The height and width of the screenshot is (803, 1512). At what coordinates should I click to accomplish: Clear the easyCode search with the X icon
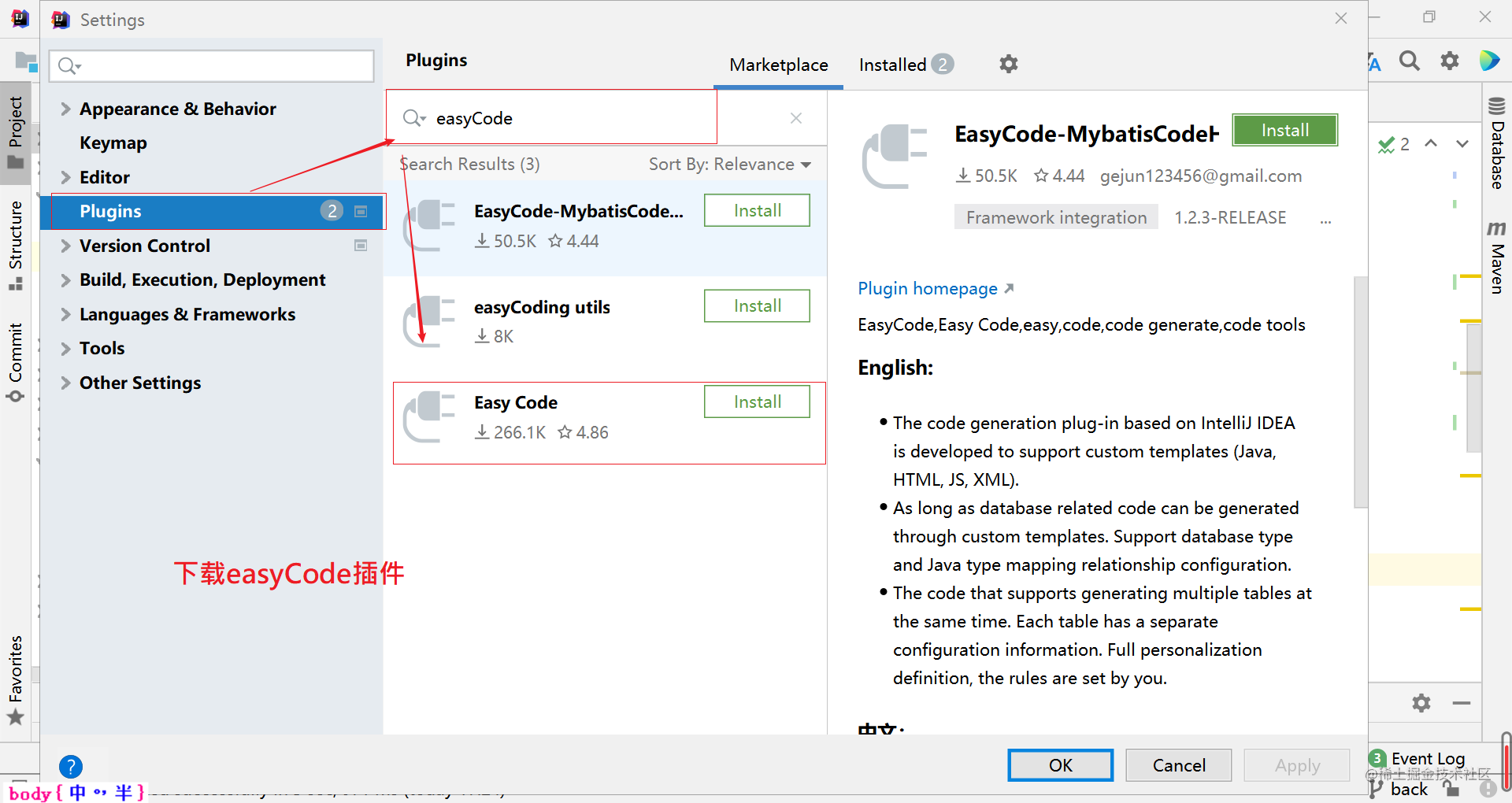(x=795, y=118)
